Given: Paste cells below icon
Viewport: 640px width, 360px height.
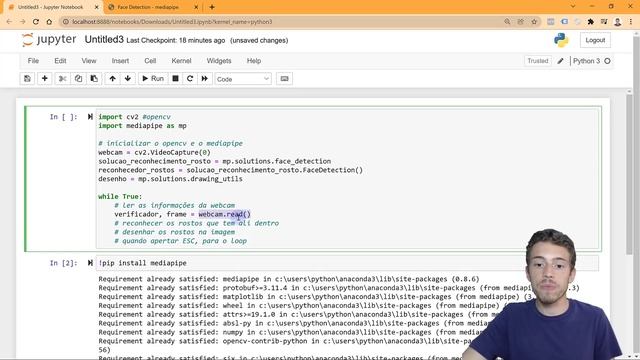Looking at the screenshot, I should [94, 79].
